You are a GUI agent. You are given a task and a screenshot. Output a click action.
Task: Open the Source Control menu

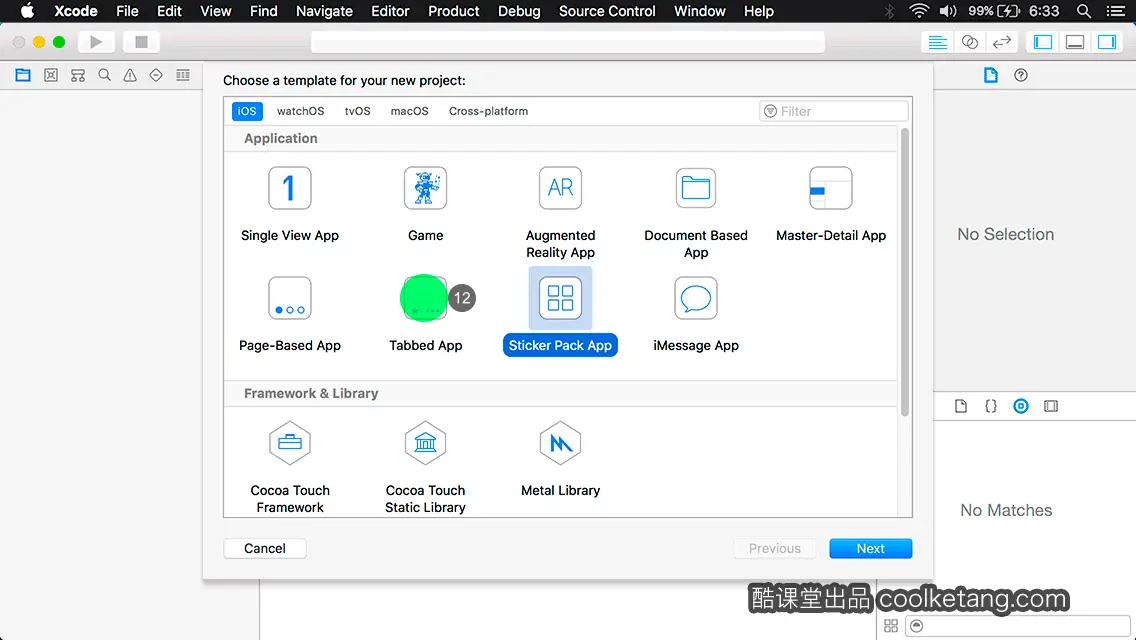607,11
